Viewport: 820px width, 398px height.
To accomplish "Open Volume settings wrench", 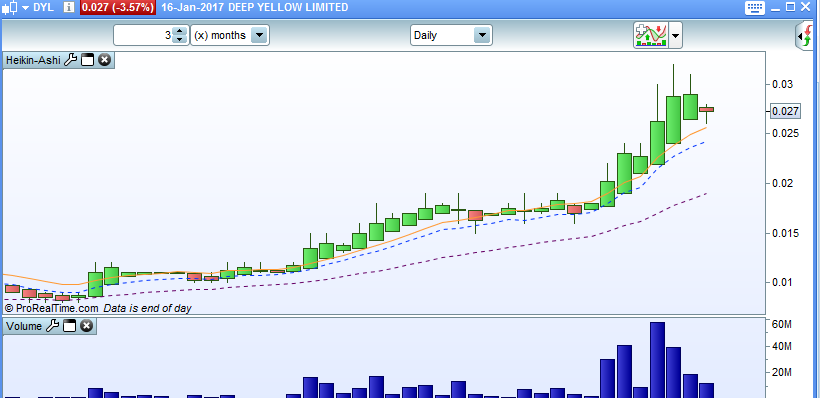I will click(x=52, y=326).
